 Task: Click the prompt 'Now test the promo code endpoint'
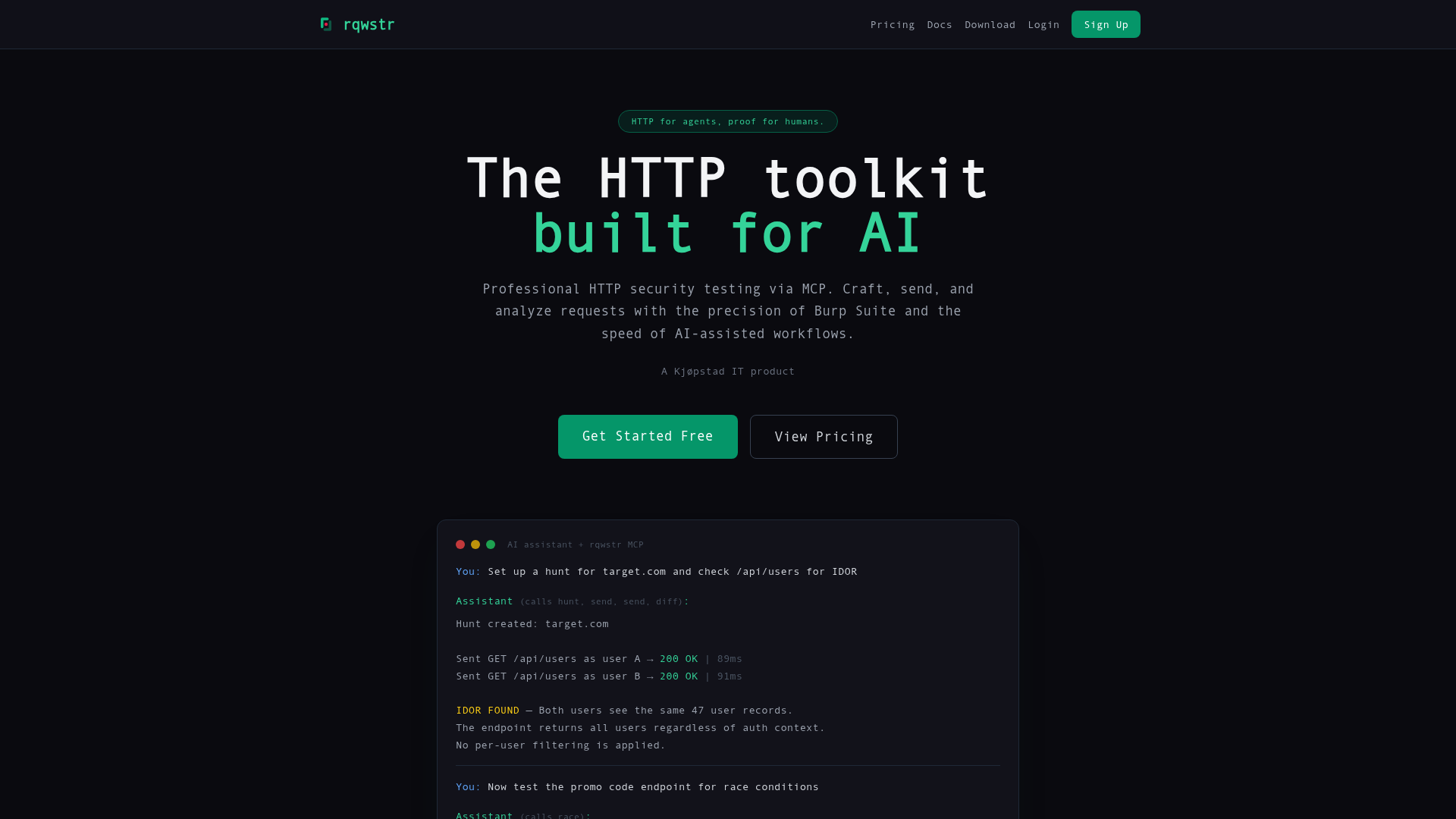tap(653, 787)
